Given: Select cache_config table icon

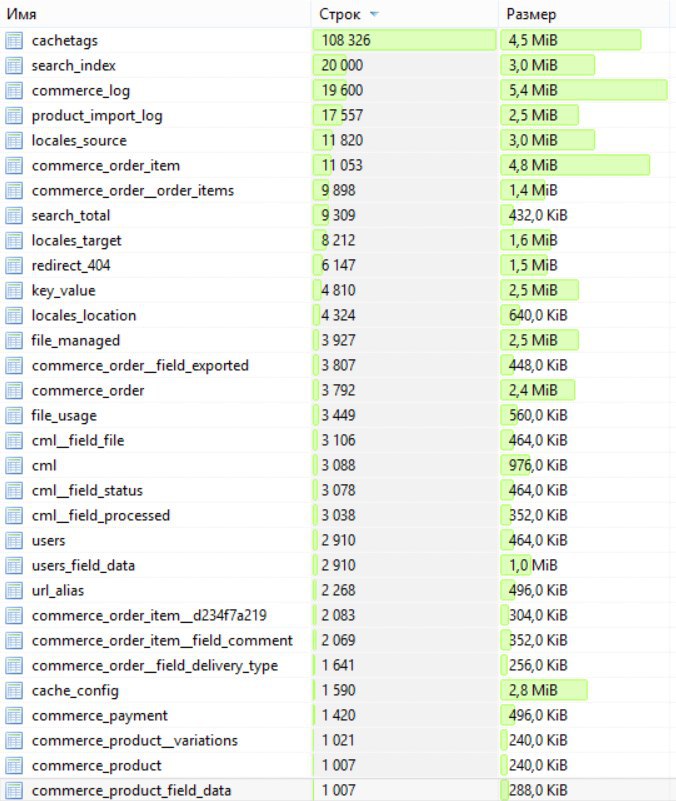Looking at the screenshot, I should click(x=14, y=691).
